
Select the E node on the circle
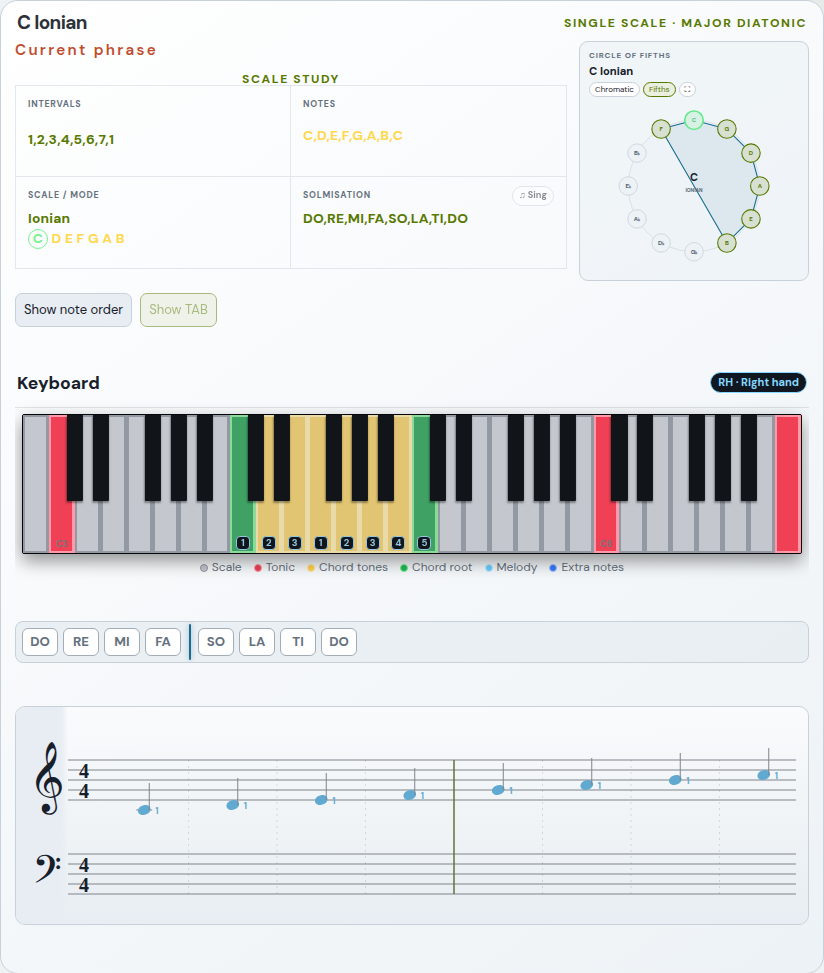click(751, 218)
